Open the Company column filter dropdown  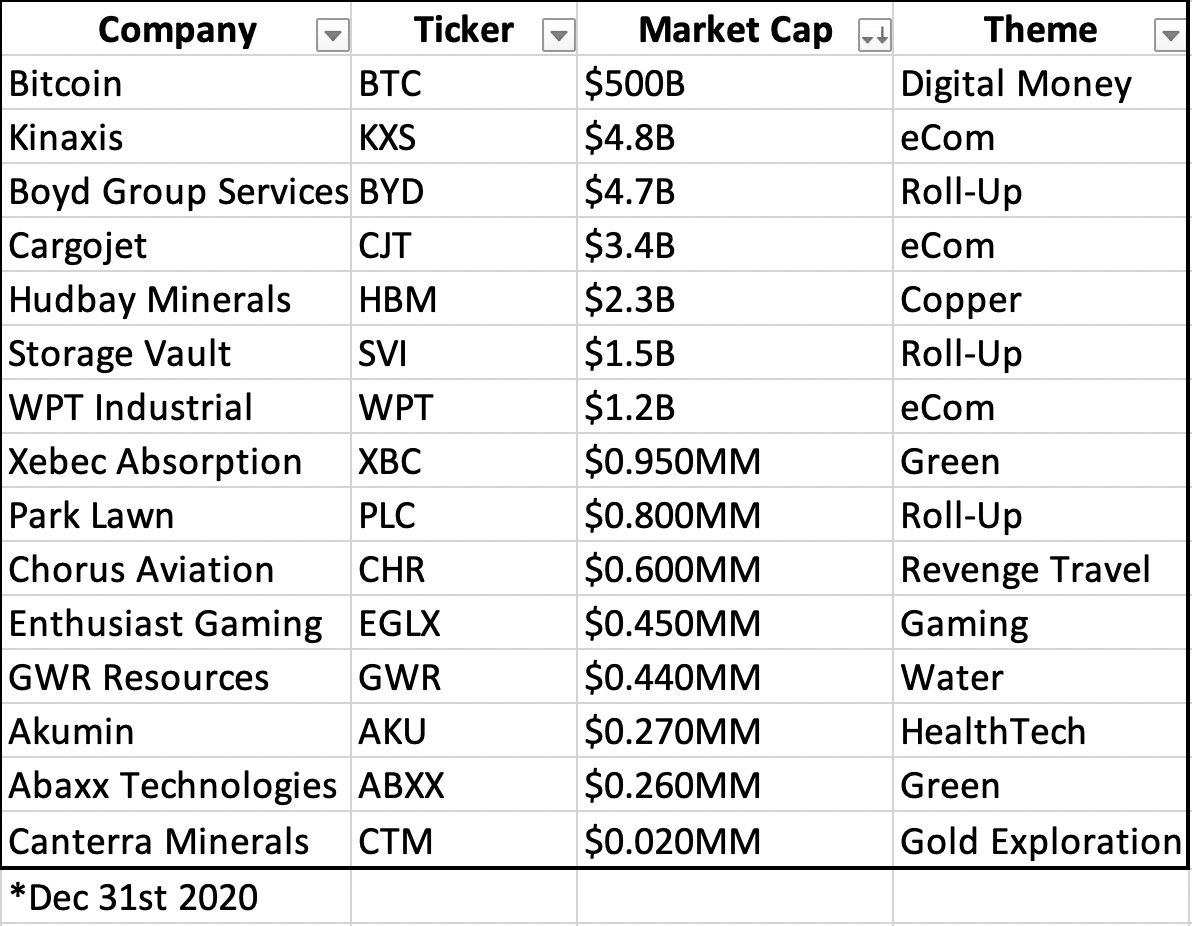(332, 37)
